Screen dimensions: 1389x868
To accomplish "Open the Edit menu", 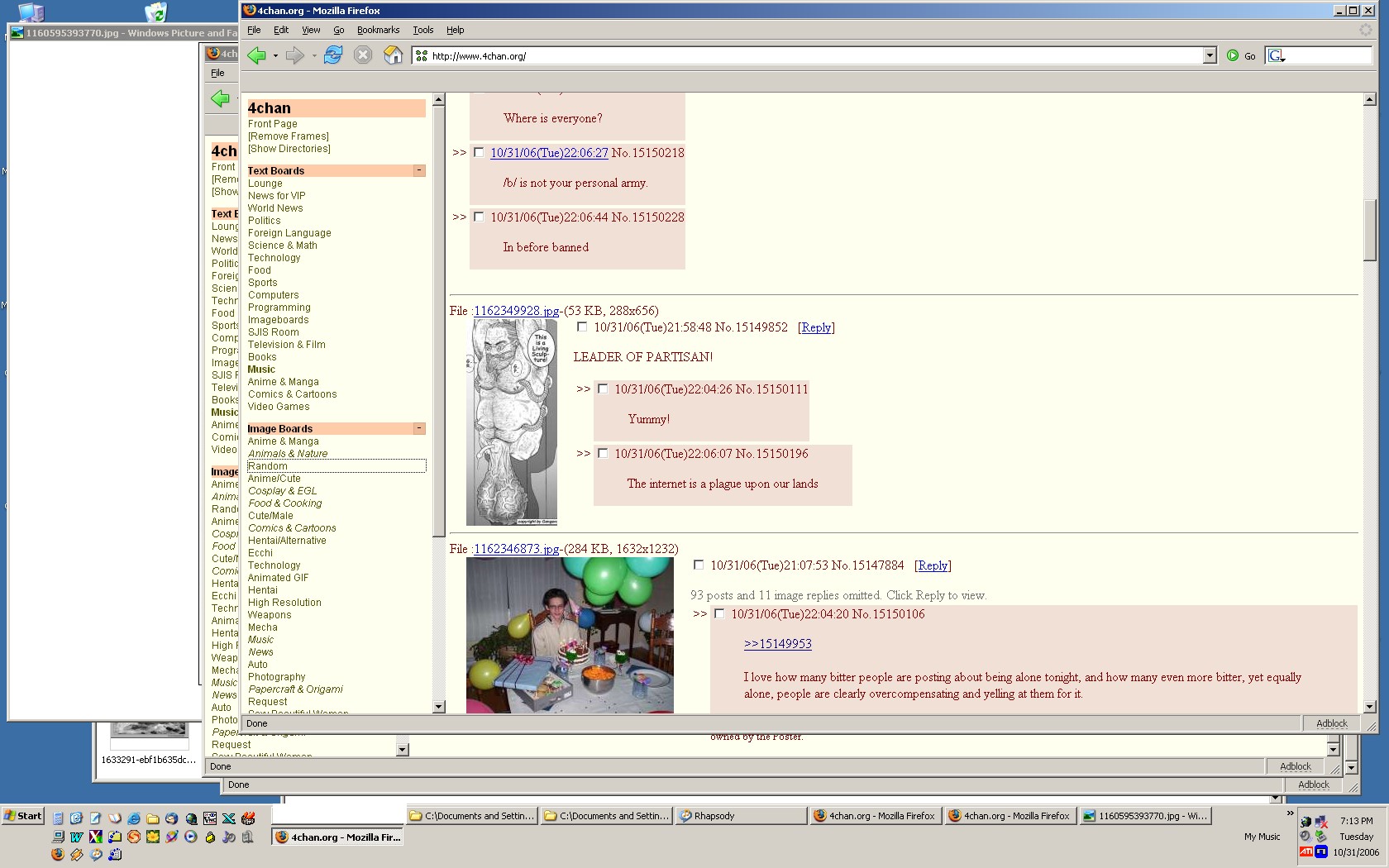I will (281, 30).
